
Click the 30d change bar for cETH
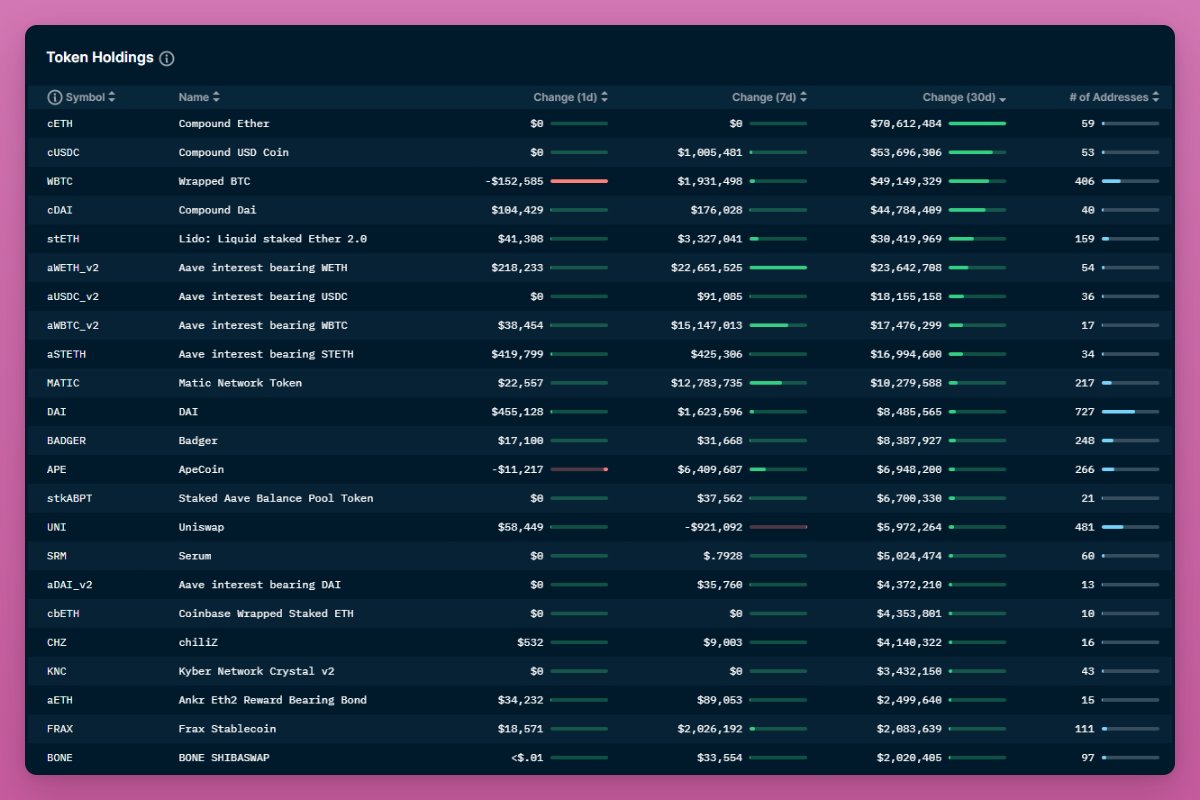click(x=977, y=124)
